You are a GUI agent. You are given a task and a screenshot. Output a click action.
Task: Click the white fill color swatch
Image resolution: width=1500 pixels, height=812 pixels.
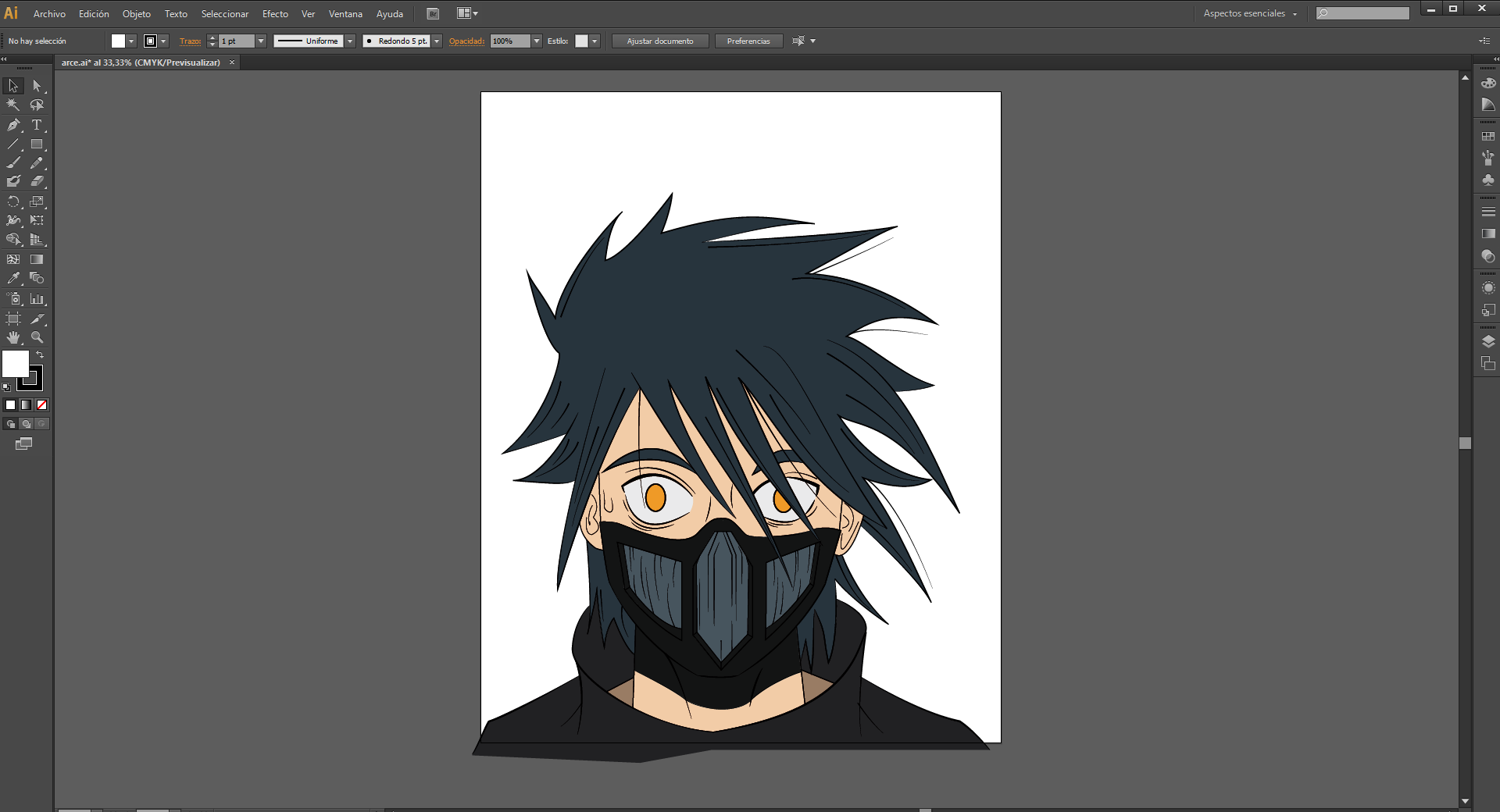click(16, 364)
